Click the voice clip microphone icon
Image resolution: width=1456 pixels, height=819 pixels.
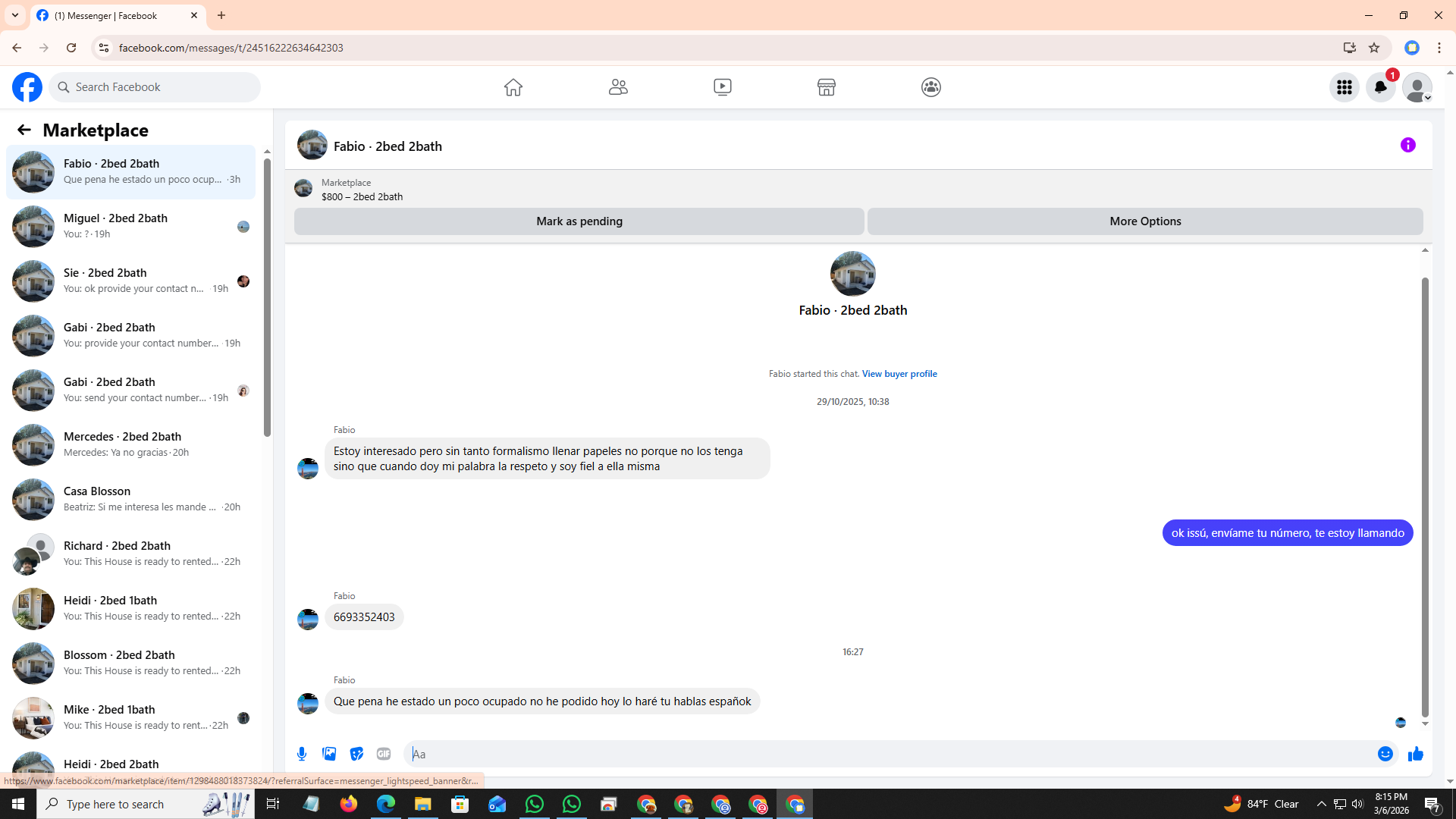pos(302,754)
